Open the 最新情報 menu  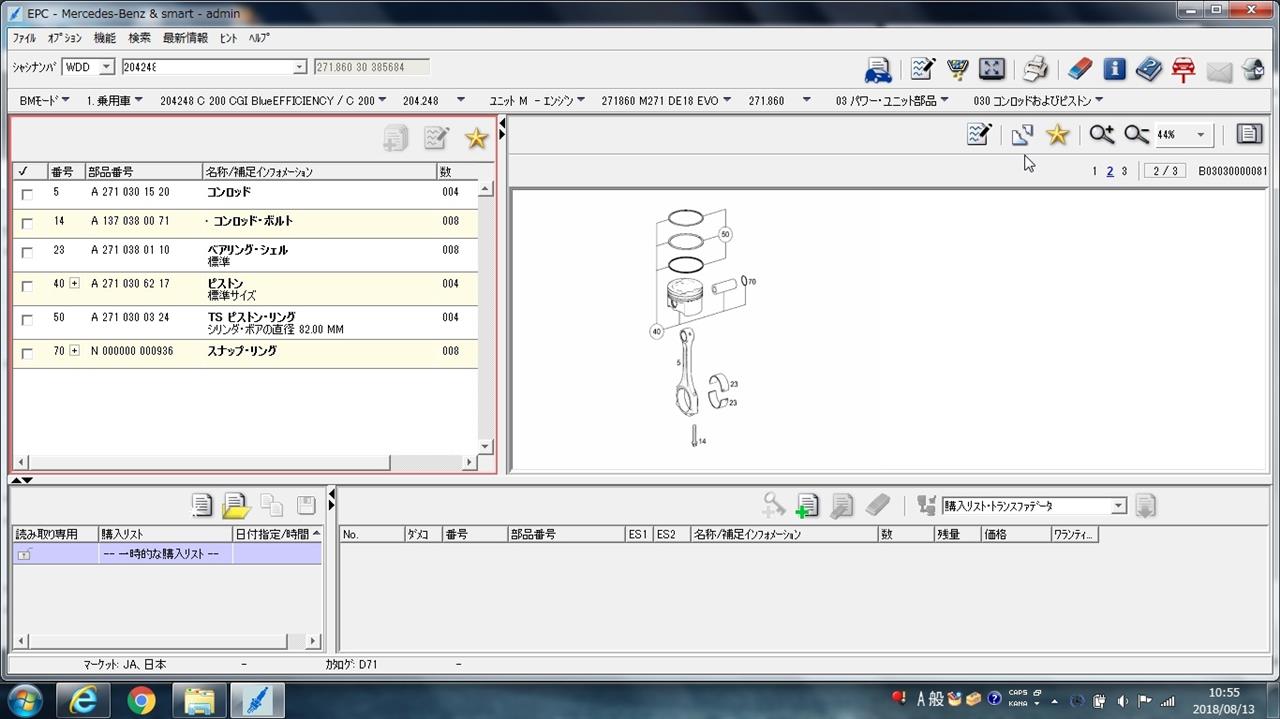(185, 38)
